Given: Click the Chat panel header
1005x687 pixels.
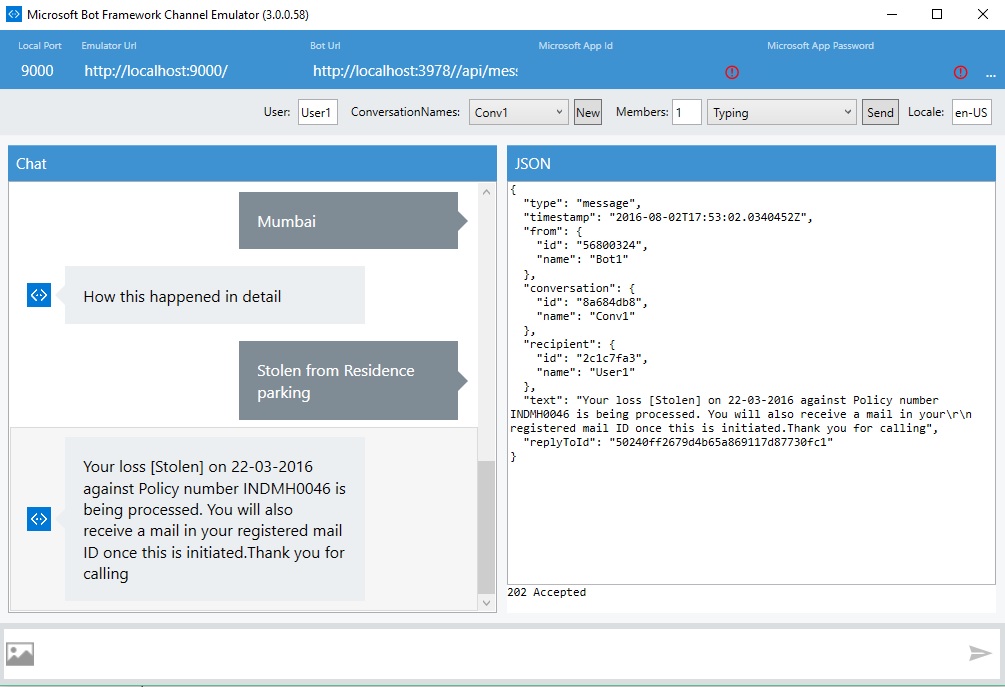Looking at the screenshot, I should point(252,163).
